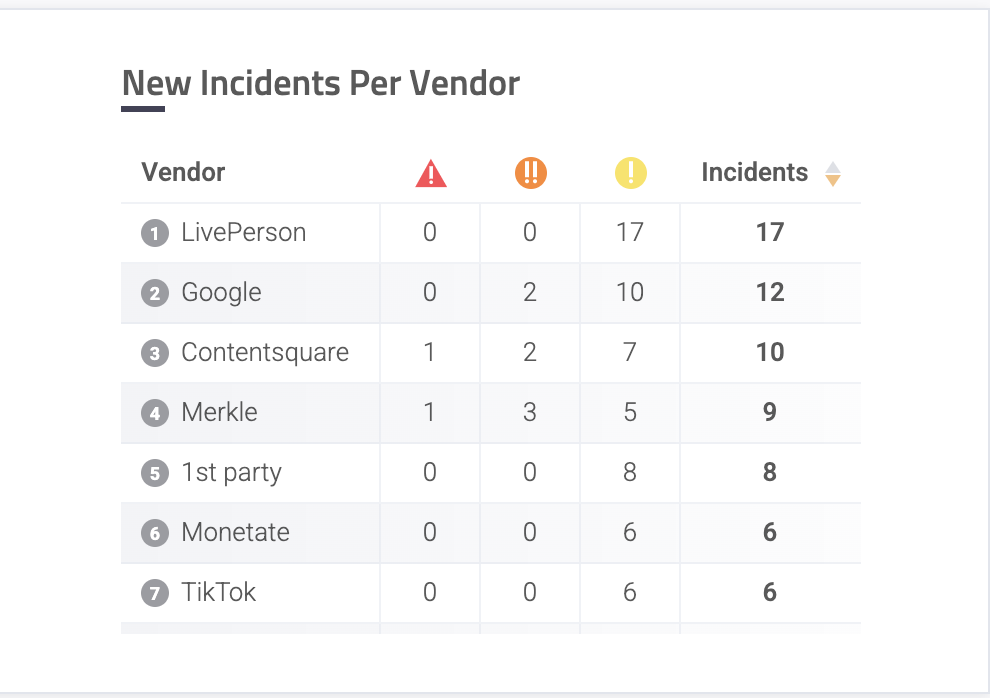The image size is (990, 698).
Task: Click the rank 7 badge beside TikTok
Action: 154,593
